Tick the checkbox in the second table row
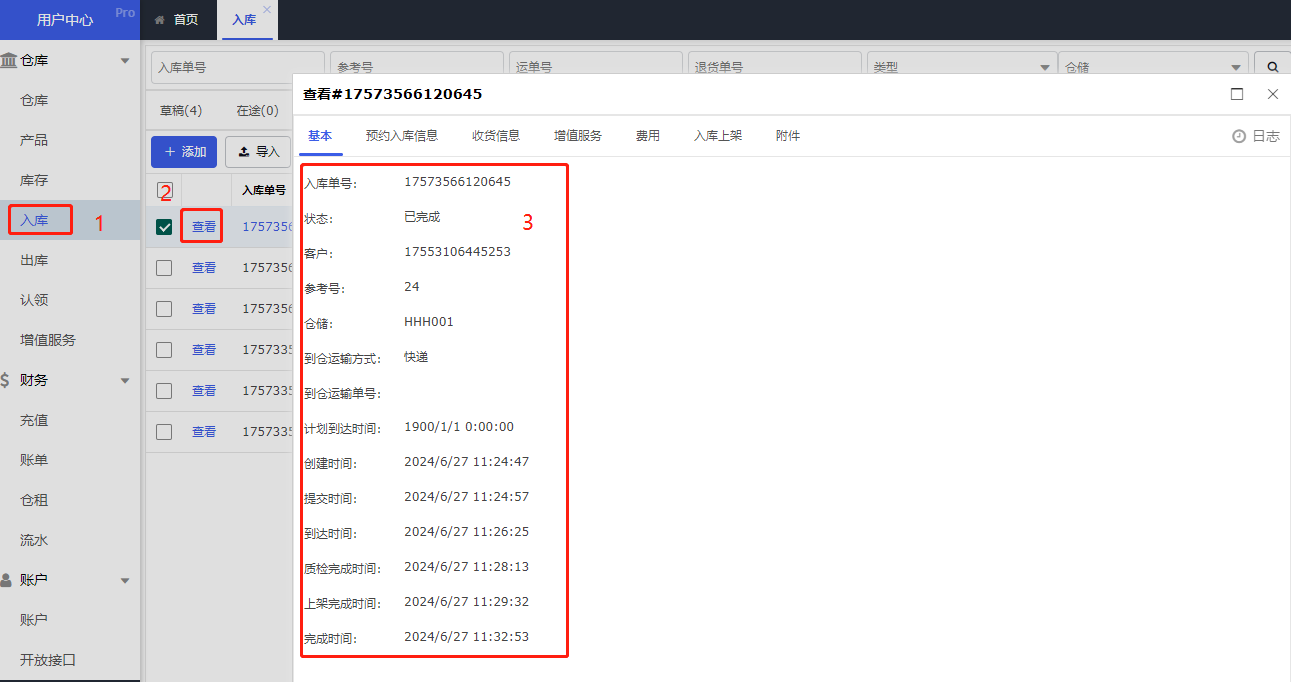The height and width of the screenshot is (682, 1291). [164, 268]
